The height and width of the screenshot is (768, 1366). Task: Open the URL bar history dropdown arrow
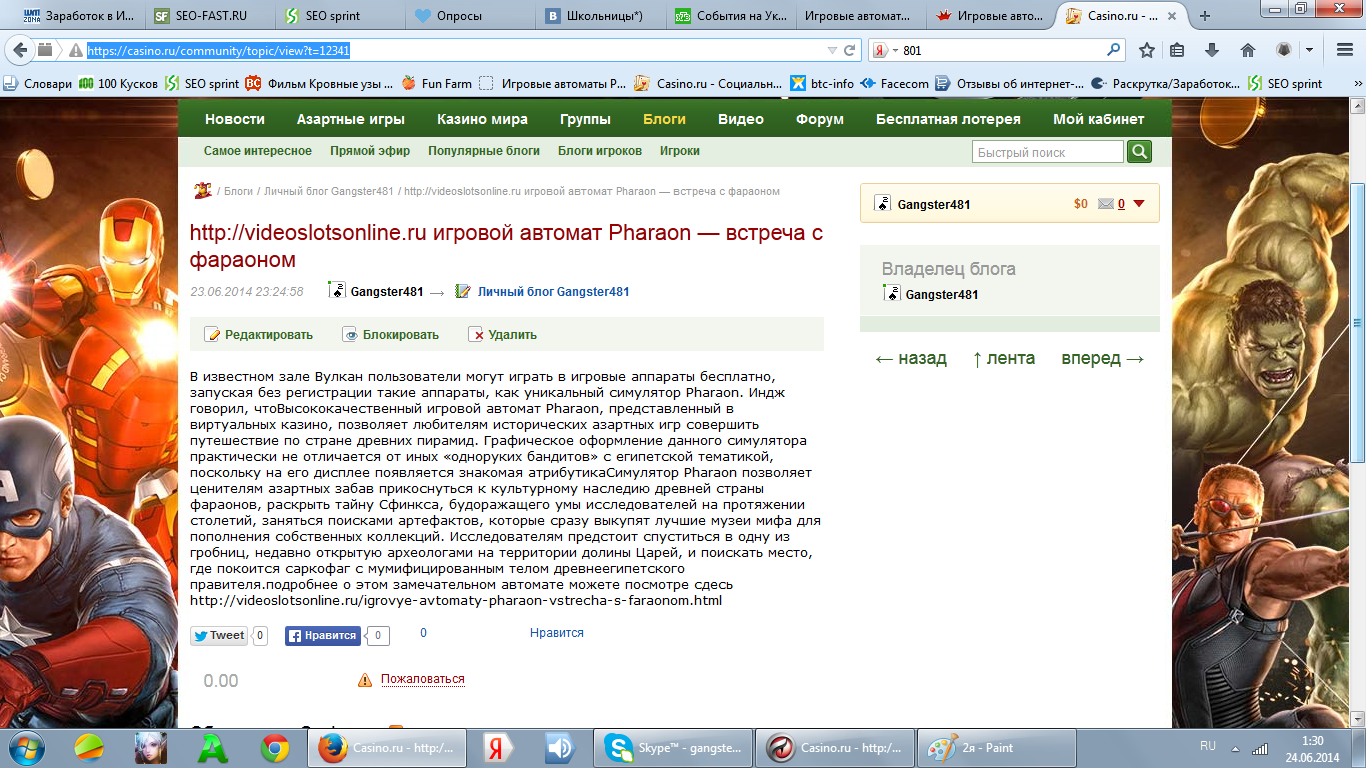tap(832, 50)
